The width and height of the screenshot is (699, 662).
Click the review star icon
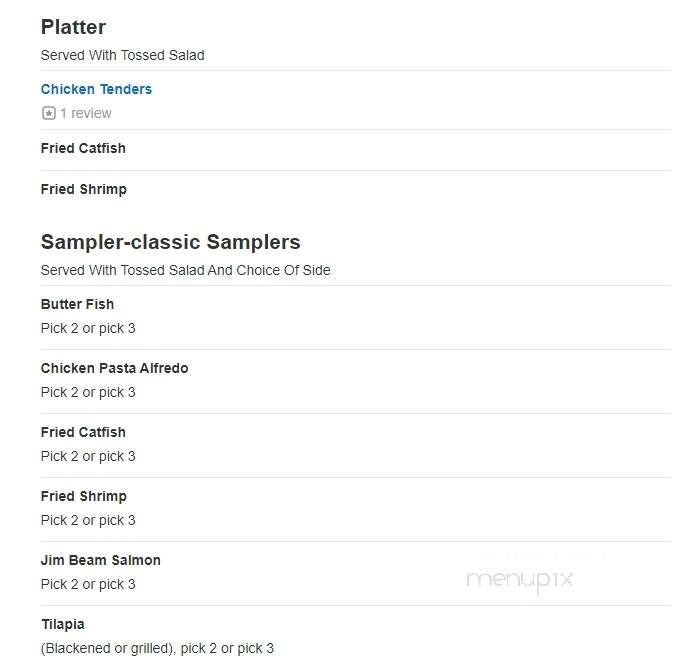[49, 113]
